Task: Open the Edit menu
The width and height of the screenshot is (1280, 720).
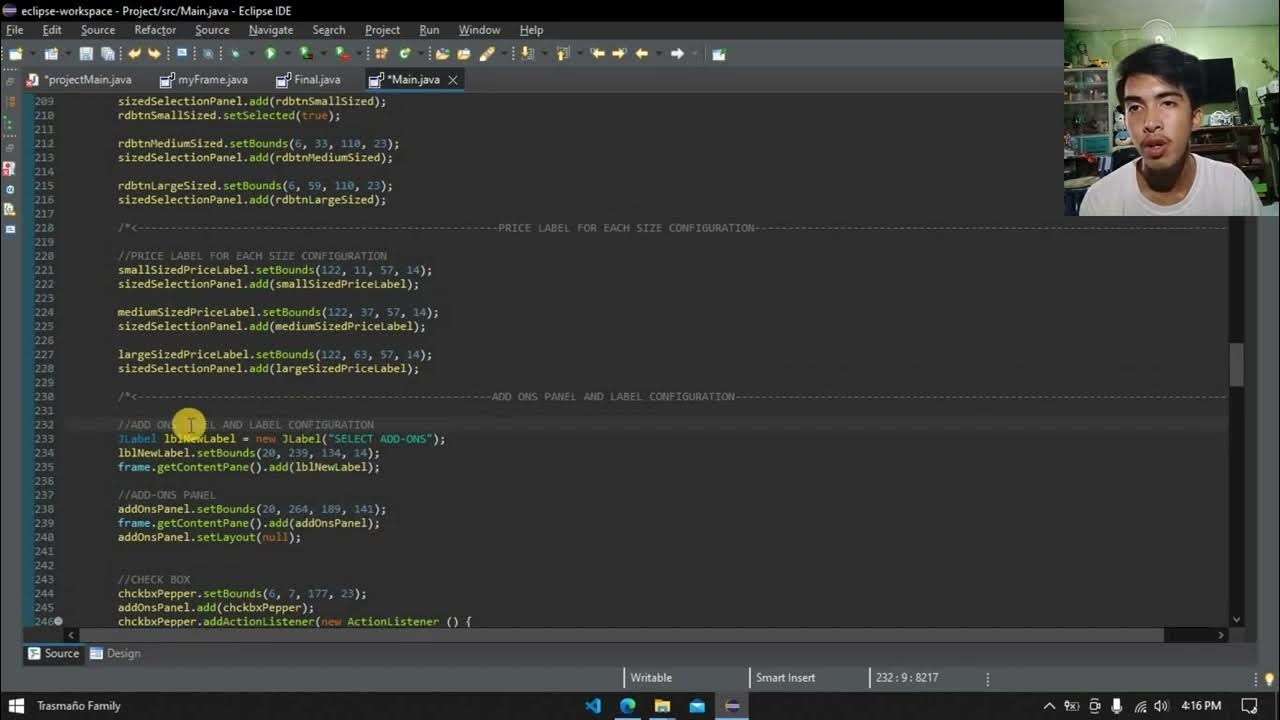Action: click(52, 30)
